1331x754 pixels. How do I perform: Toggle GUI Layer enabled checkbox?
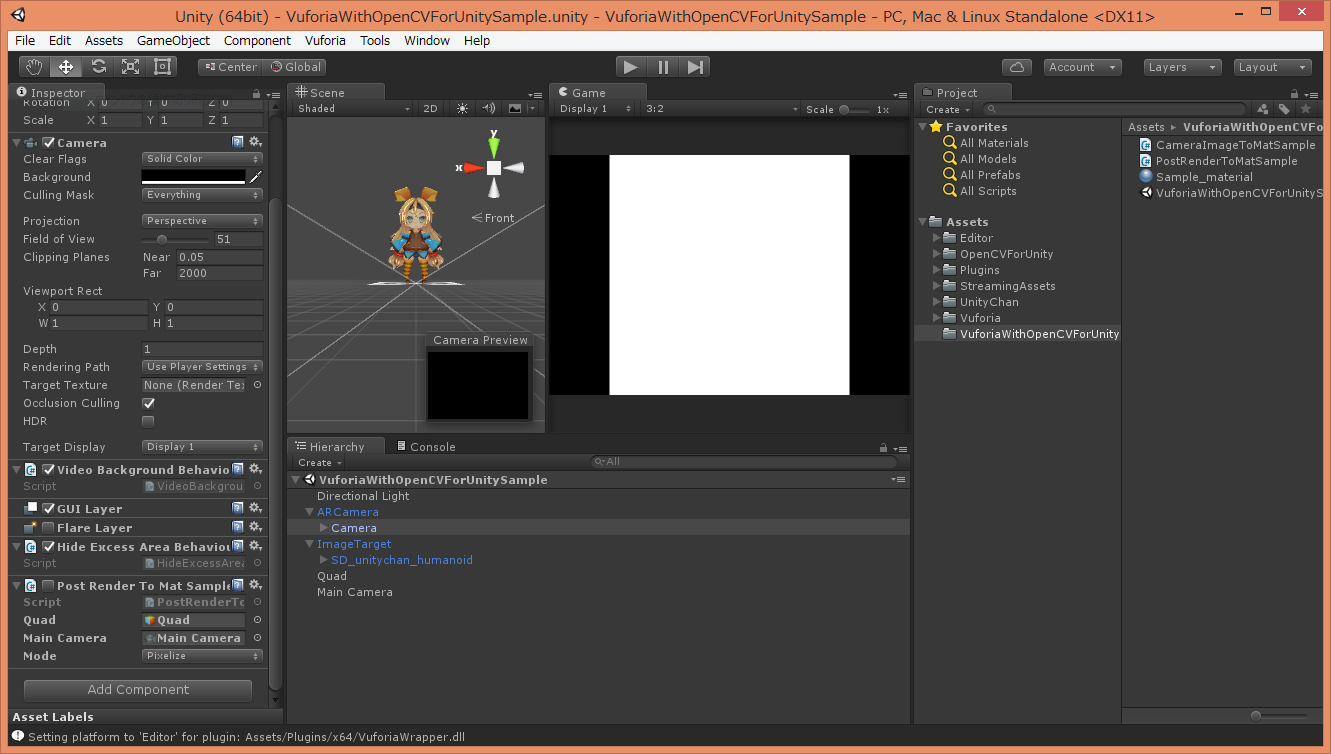(49, 509)
